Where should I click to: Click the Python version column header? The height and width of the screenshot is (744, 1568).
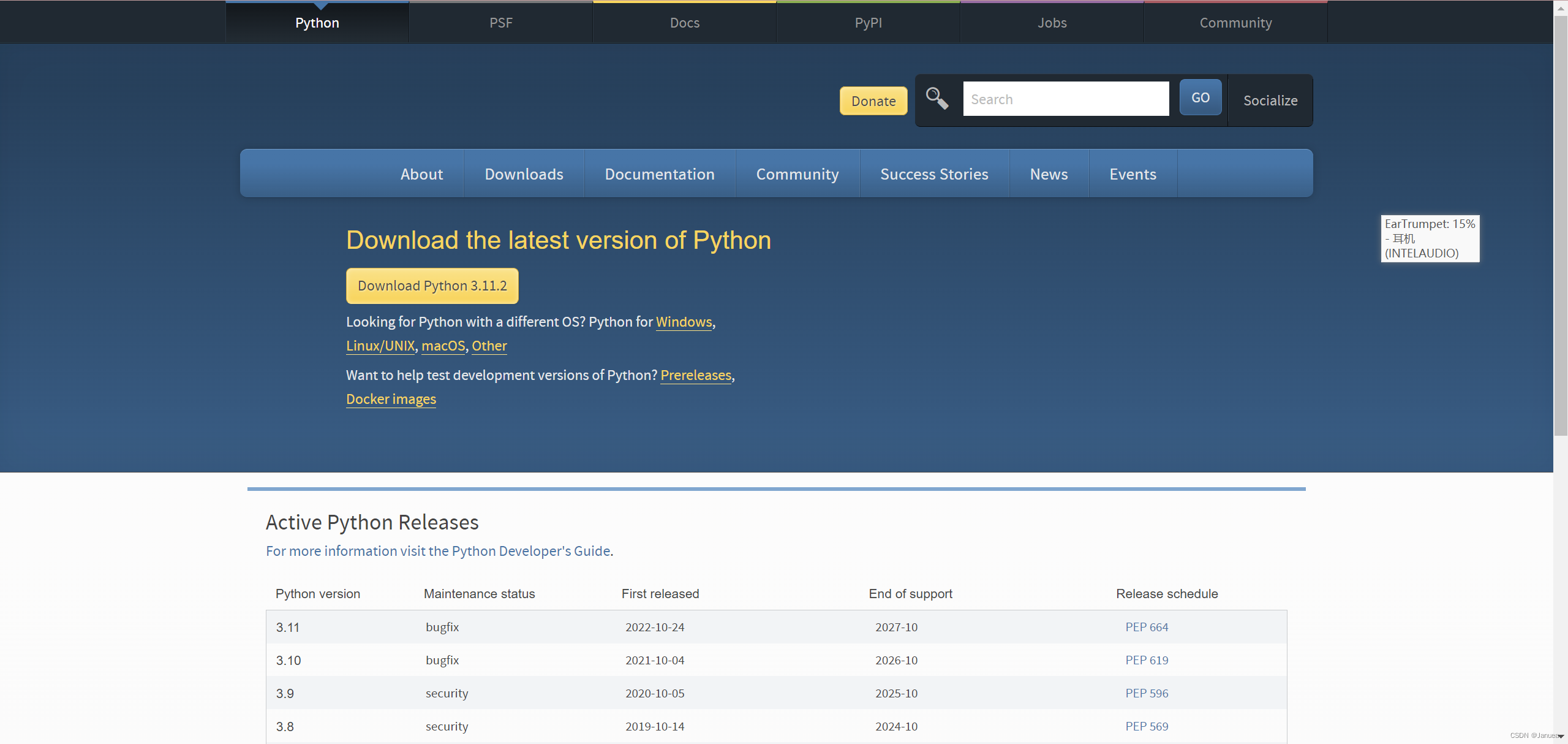[318, 594]
